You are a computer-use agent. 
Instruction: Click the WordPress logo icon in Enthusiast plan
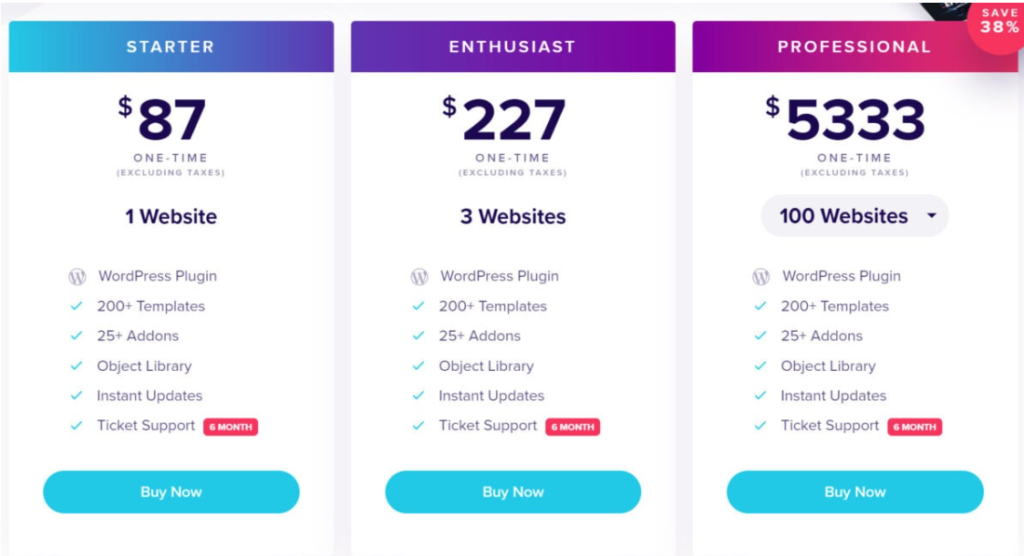419,276
